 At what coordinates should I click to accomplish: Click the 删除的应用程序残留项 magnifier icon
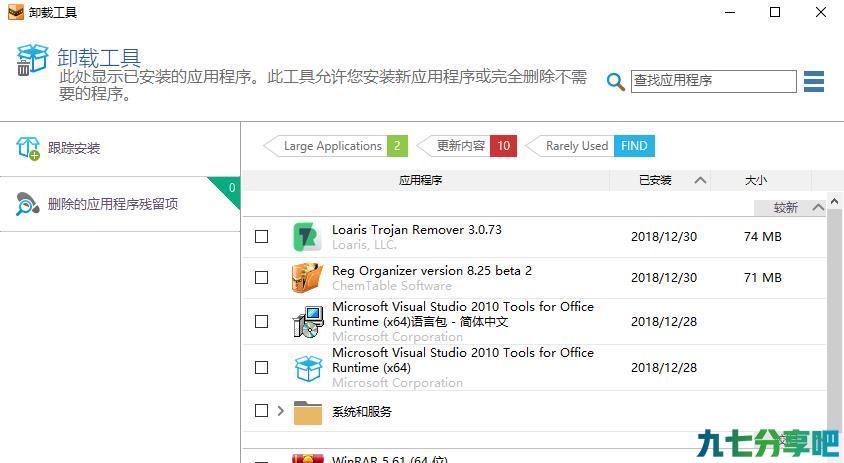pyautogui.click(x=27, y=204)
